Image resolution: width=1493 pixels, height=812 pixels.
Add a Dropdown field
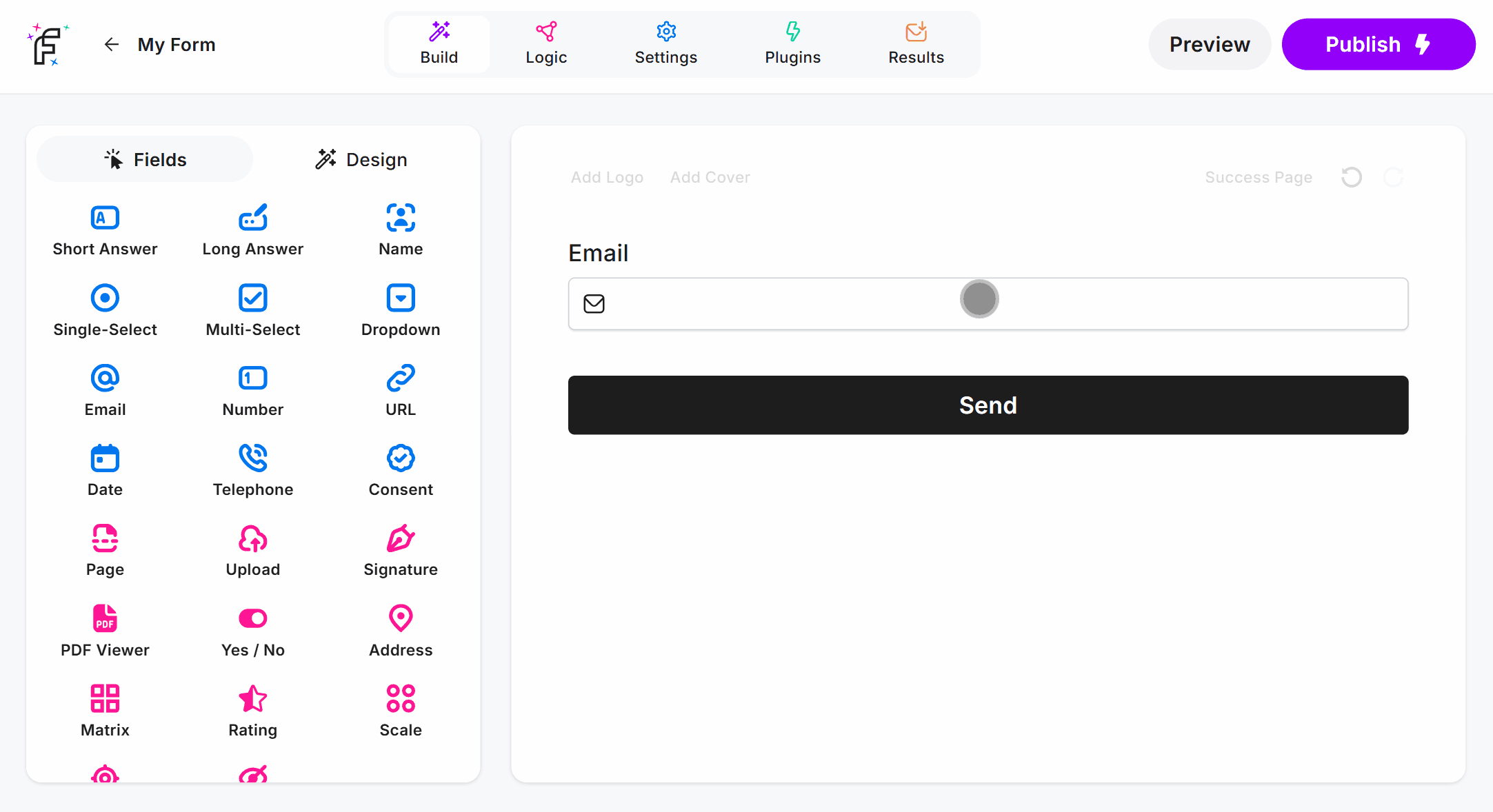point(401,311)
